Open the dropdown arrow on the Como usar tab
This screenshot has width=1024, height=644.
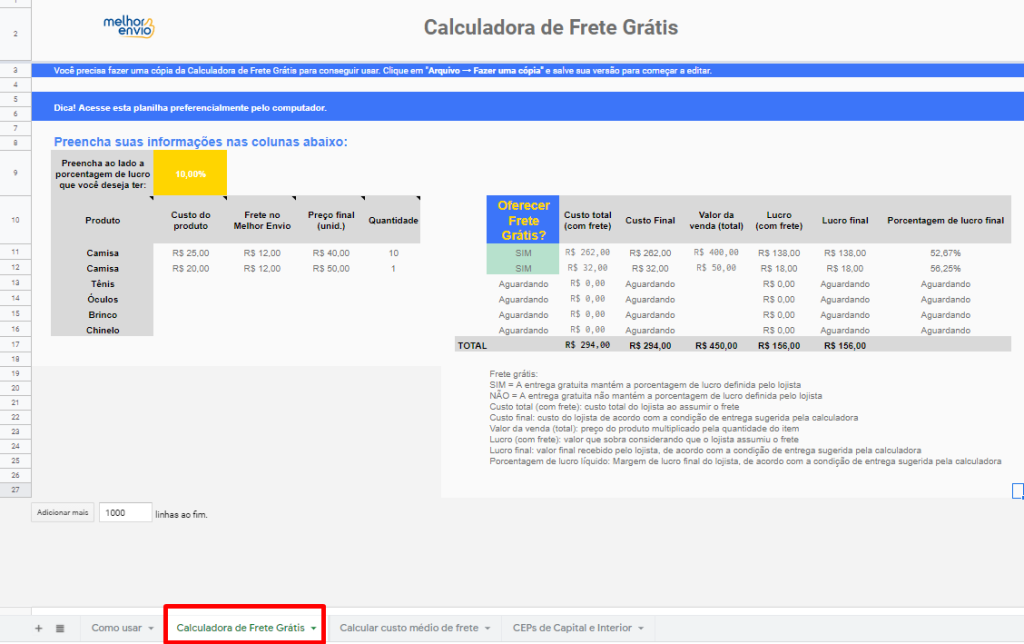(x=151, y=627)
